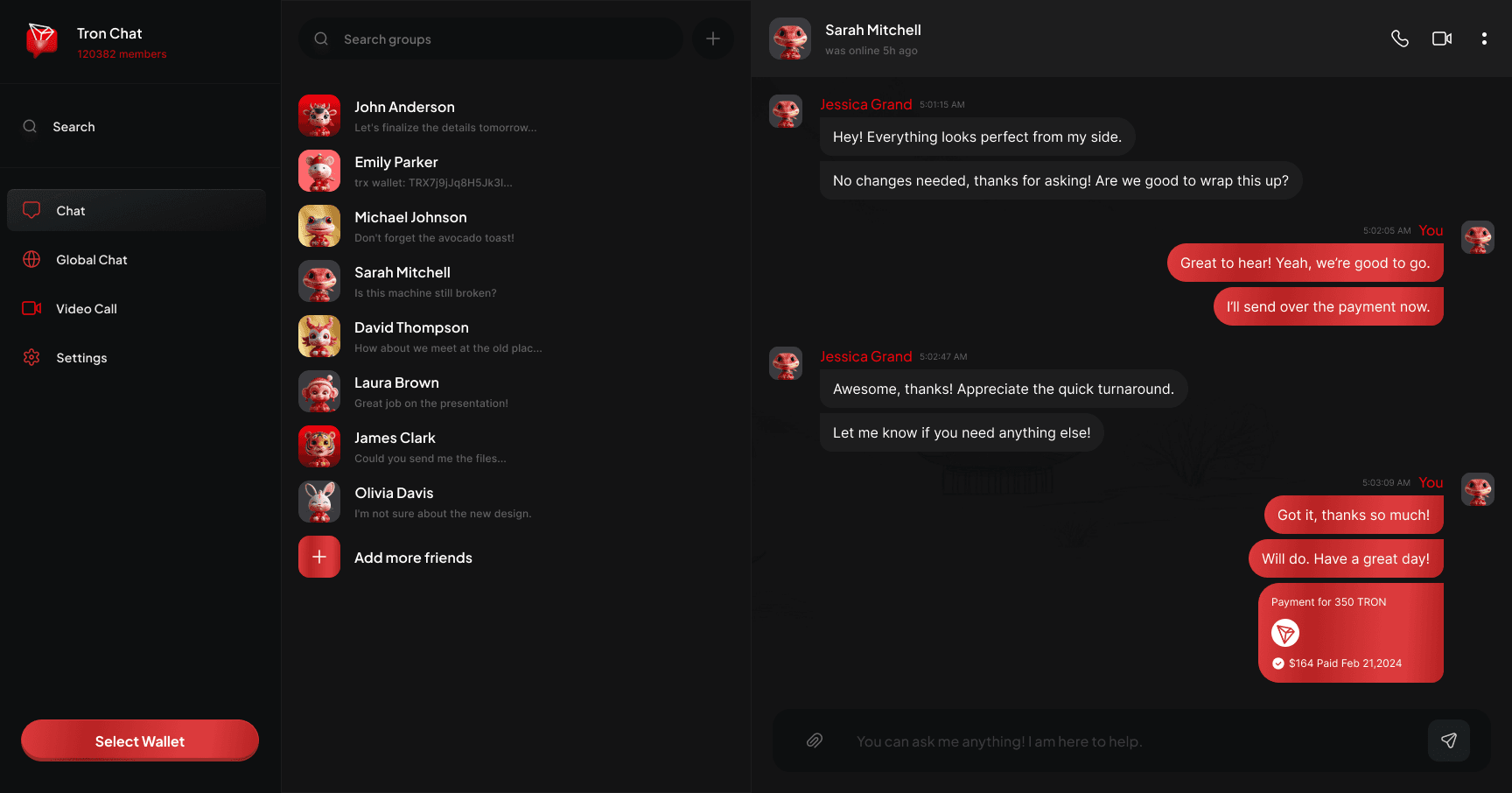Open Olivia Davis's conversation

(x=516, y=502)
